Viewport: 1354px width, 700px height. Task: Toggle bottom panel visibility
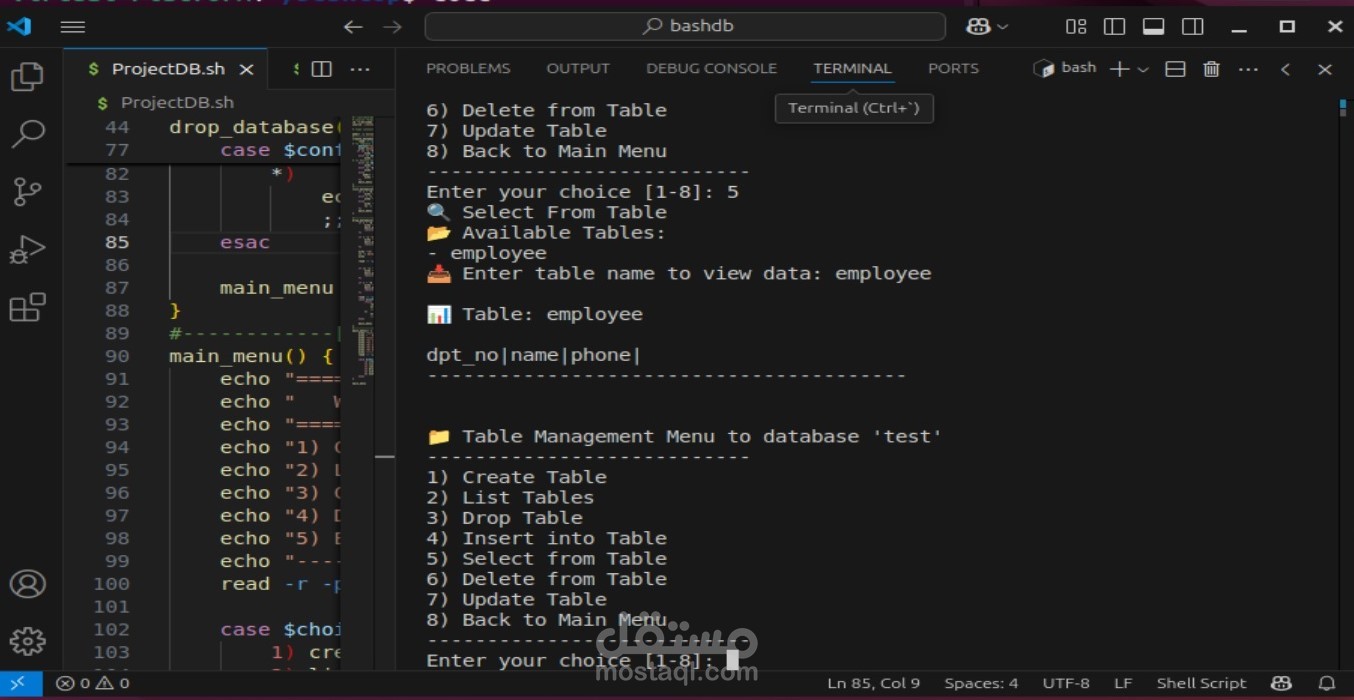point(1153,27)
